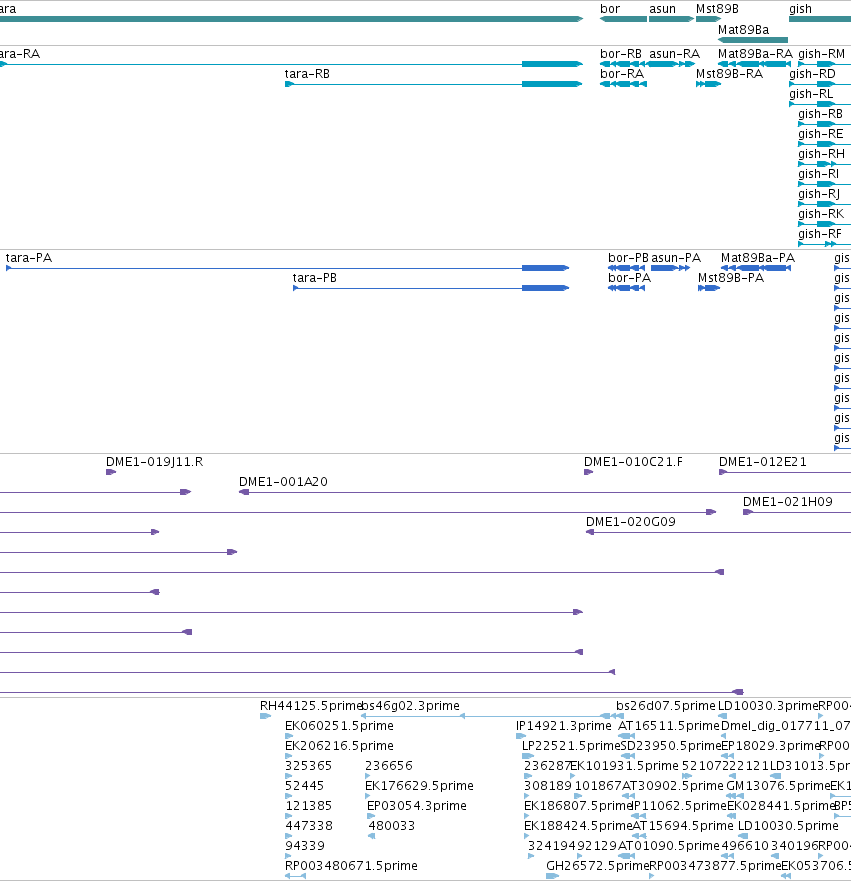The width and height of the screenshot is (851, 881).
Task: Select gish-RL transcript
Action: 820,104
